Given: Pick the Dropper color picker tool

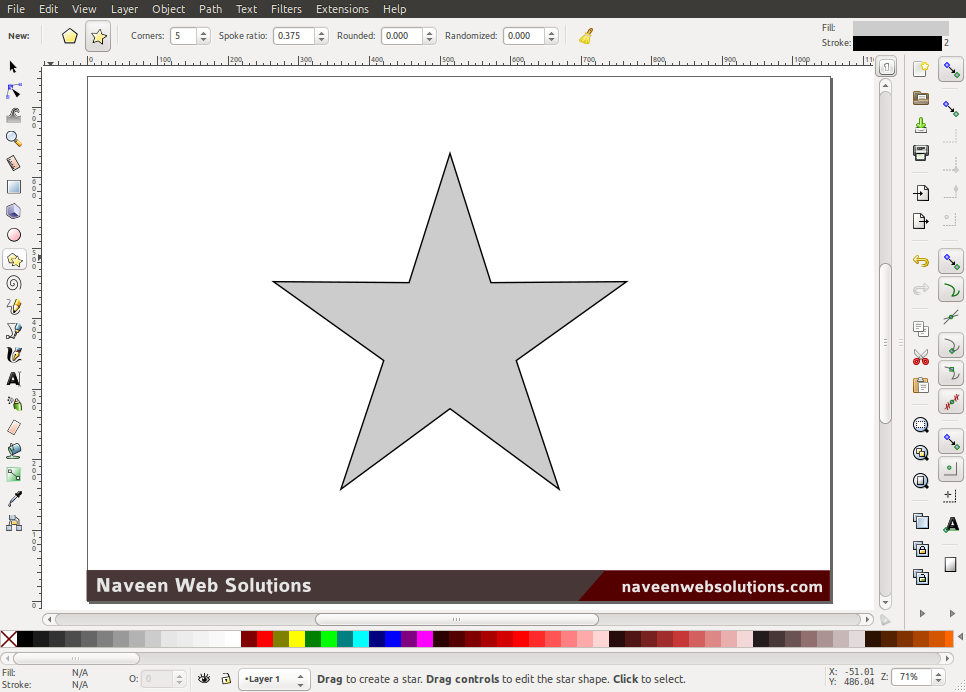Looking at the screenshot, I should click(14, 497).
